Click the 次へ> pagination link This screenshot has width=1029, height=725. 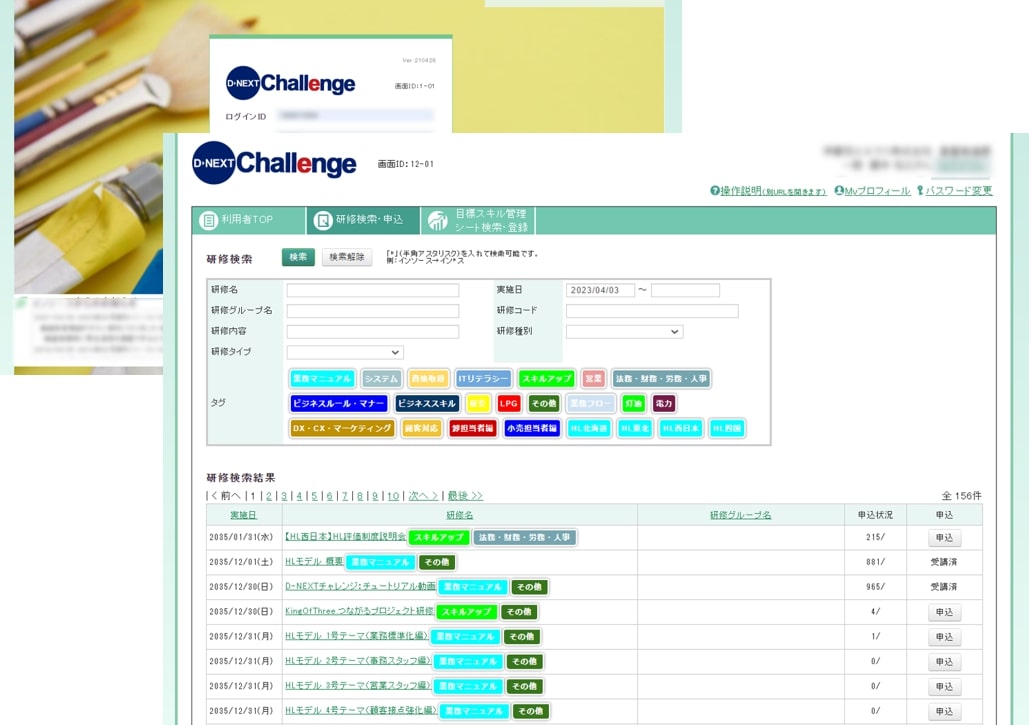(423, 496)
